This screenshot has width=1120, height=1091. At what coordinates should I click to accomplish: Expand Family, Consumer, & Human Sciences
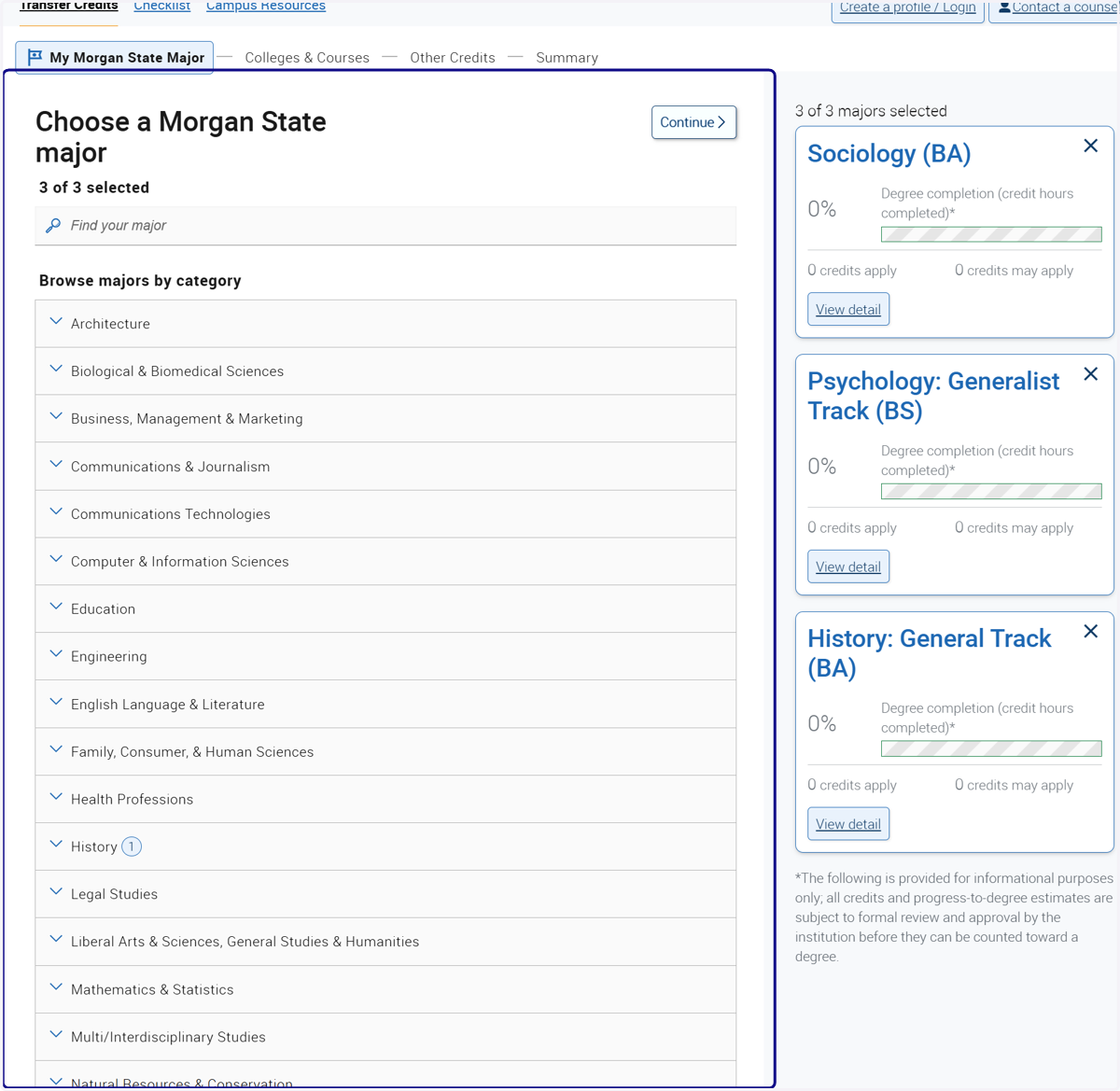click(385, 752)
